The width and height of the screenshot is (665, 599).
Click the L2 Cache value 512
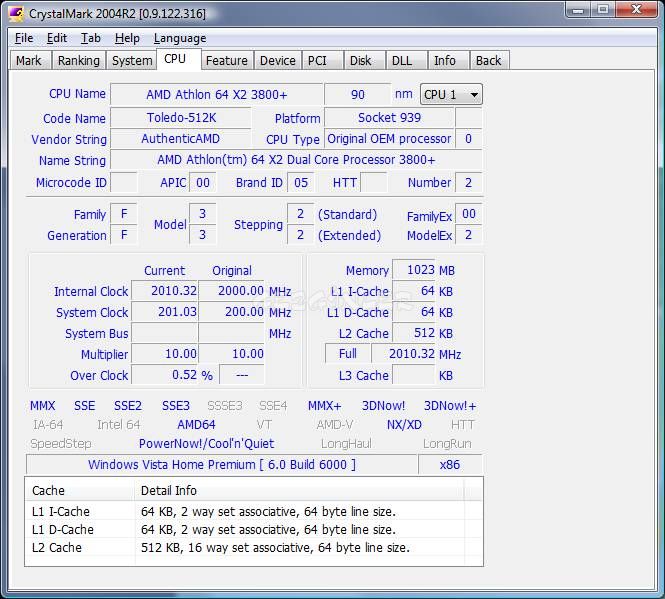[414, 333]
